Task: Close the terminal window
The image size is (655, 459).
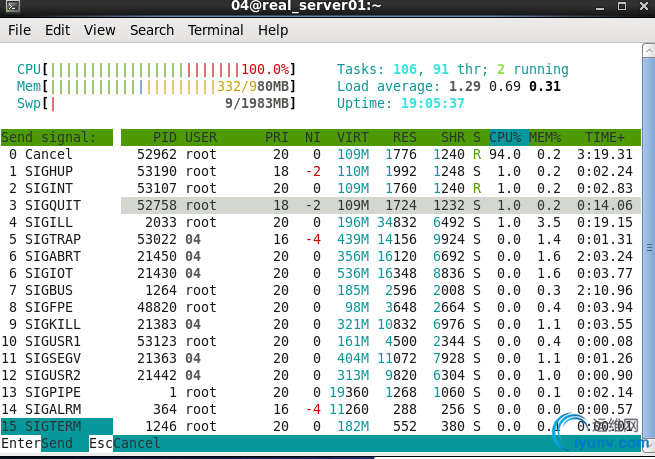Action: [644, 6]
